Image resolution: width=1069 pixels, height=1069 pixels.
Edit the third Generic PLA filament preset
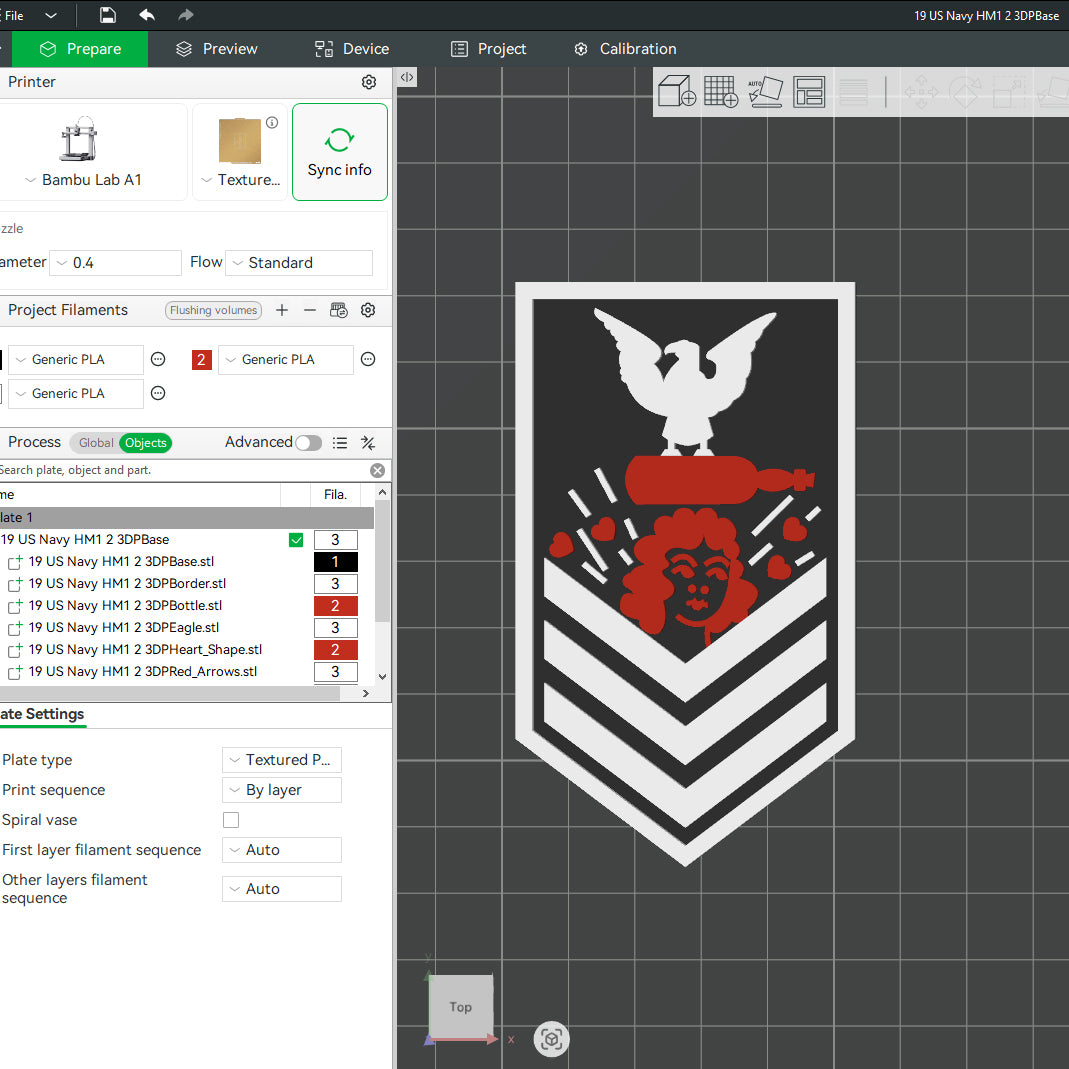pos(158,393)
